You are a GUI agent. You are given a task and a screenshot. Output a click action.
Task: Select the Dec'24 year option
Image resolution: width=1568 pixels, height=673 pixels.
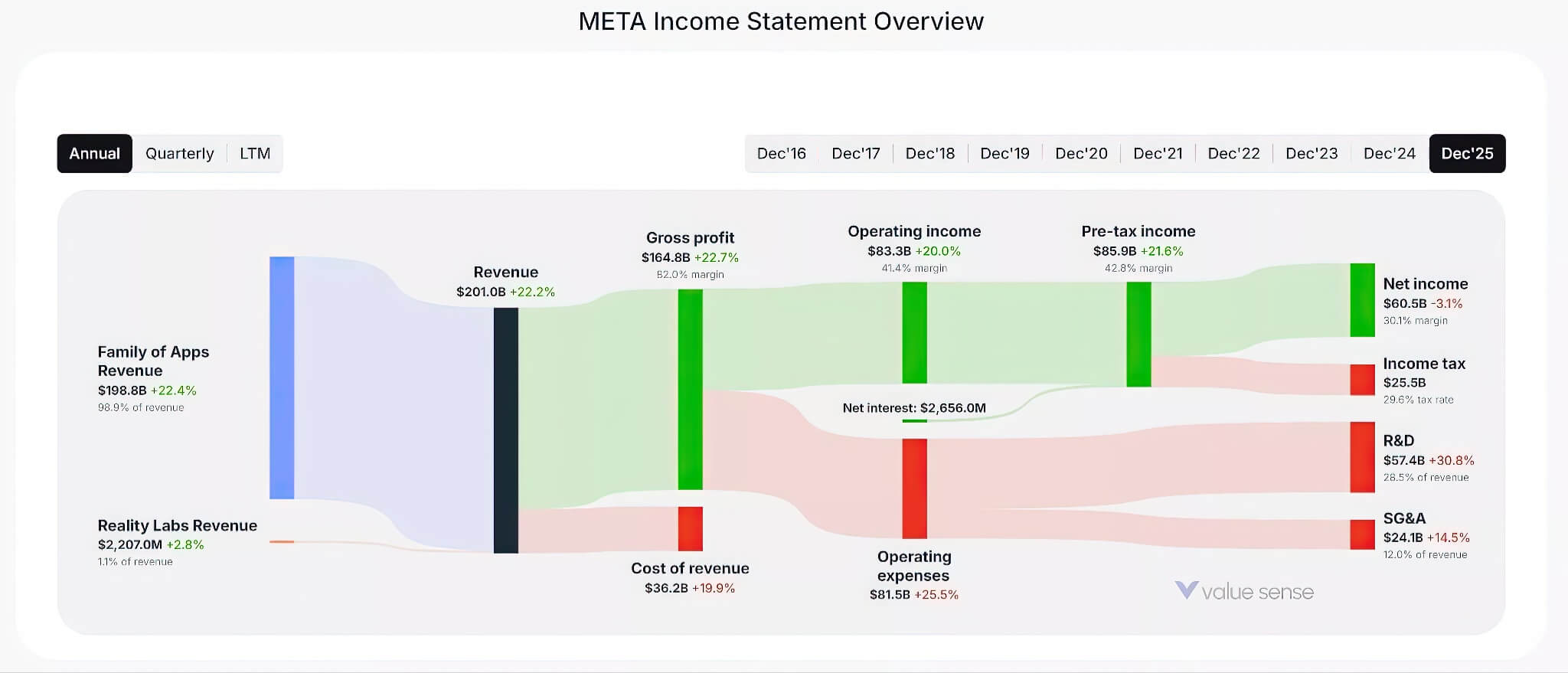click(x=1389, y=153)
